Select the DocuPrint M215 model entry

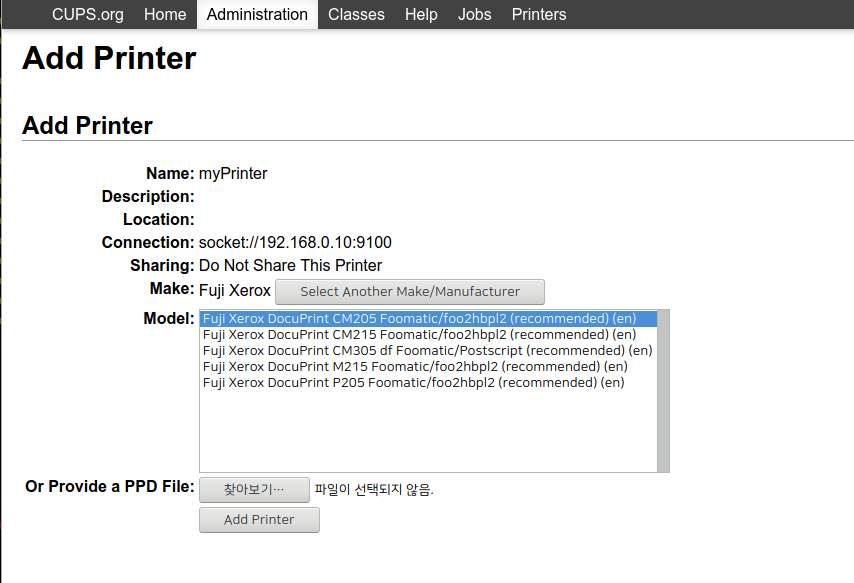pos(415,367)
